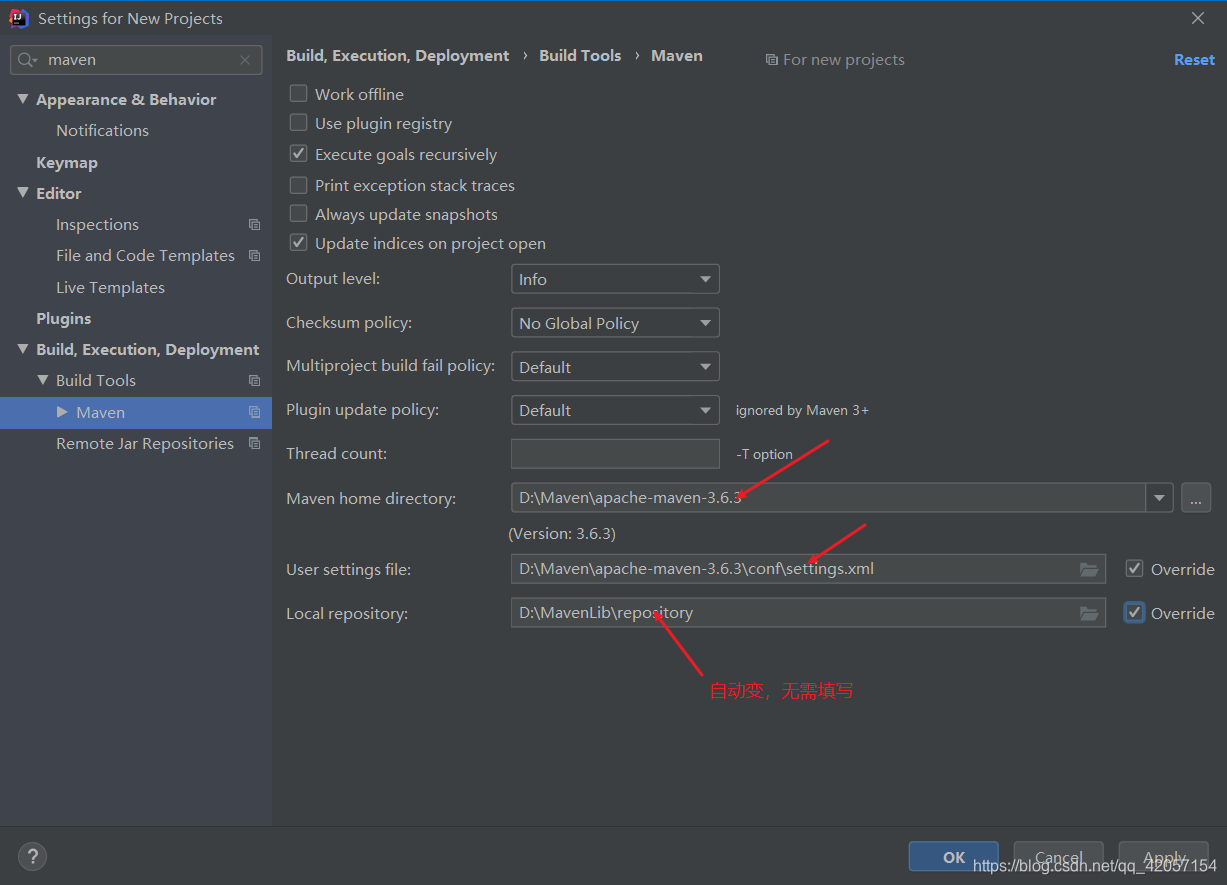This screenshot has width=1227, height=885.
Task: Click the Remote Jar Repositories project icon
Action: (254, 443)
